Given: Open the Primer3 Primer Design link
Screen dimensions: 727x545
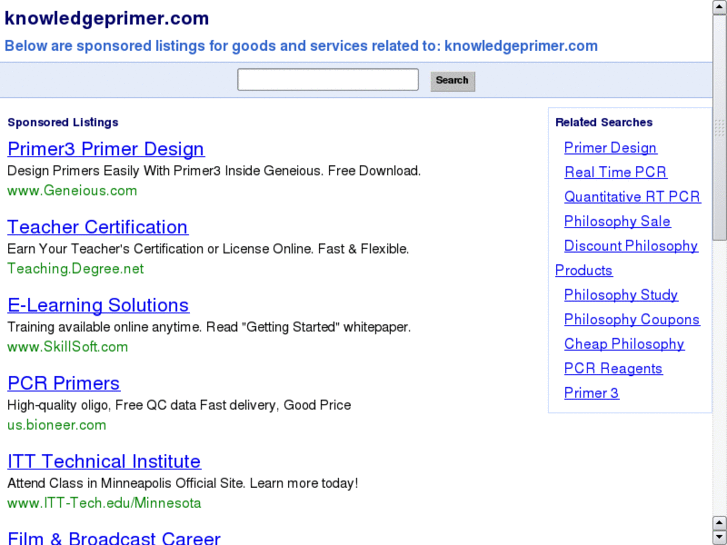Looking at the screenshot, I should click(106, 149).
